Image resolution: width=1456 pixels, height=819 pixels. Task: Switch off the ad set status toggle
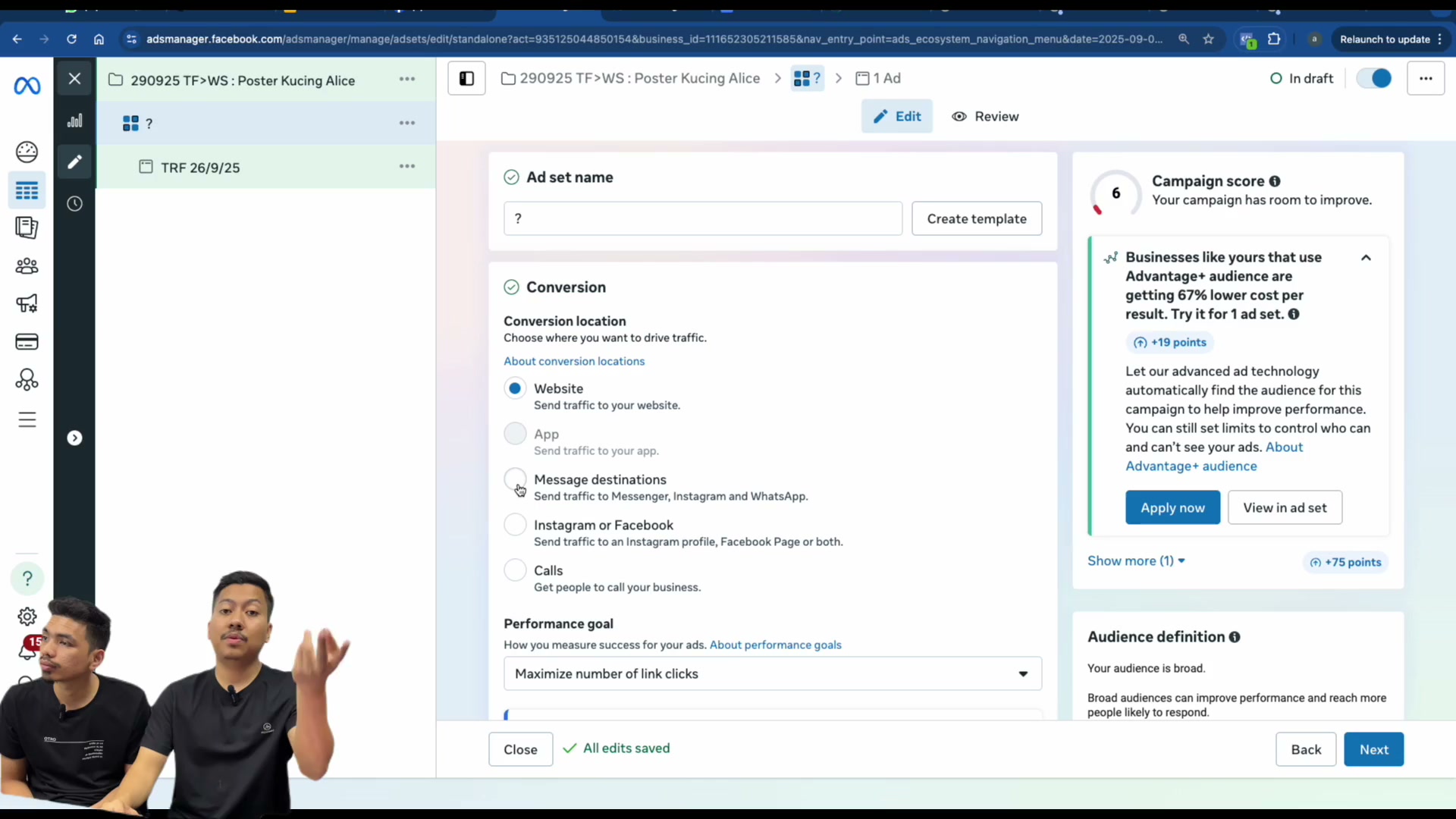point(1374,78)
